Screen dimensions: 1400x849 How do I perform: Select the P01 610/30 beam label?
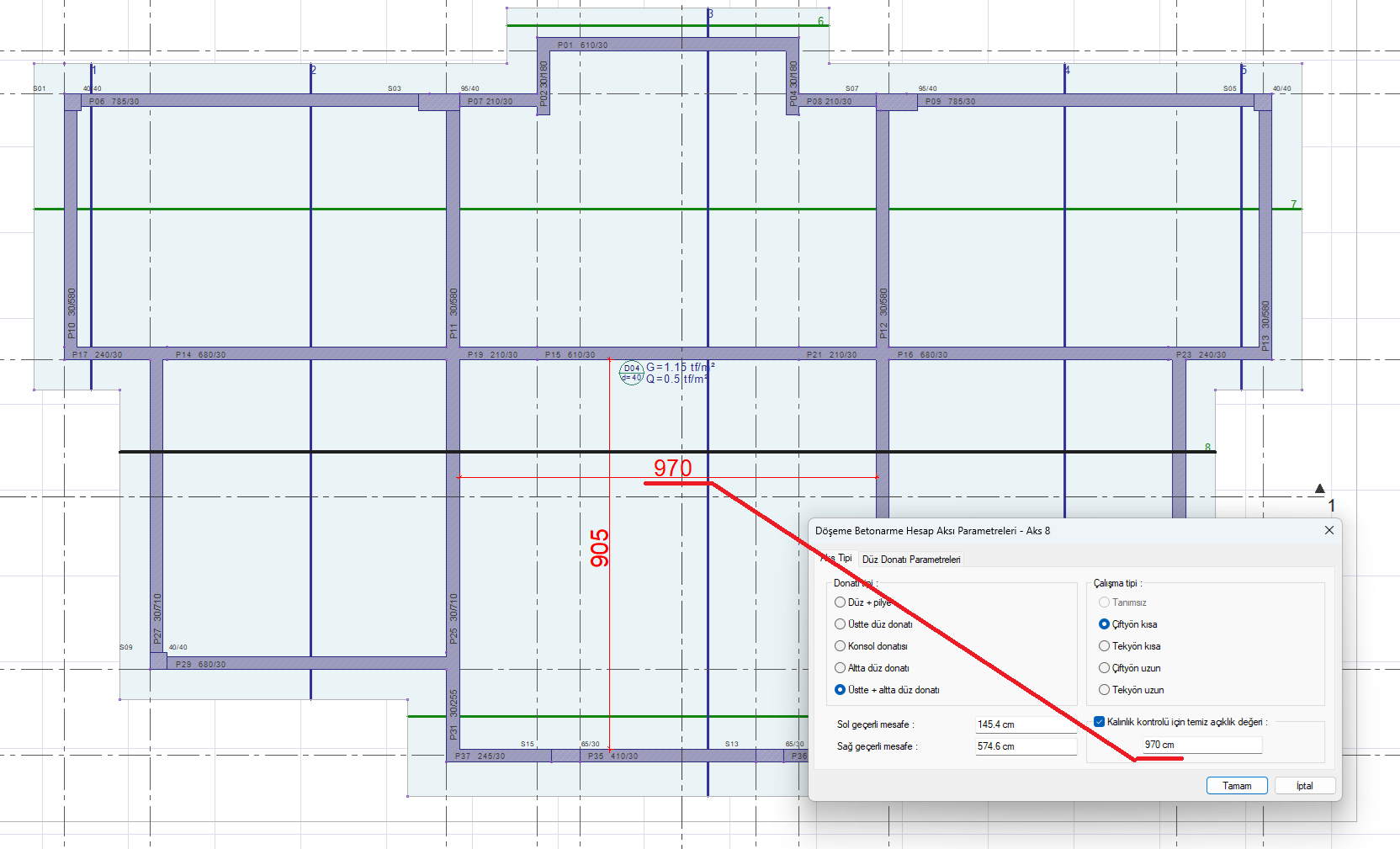point(582,45)
